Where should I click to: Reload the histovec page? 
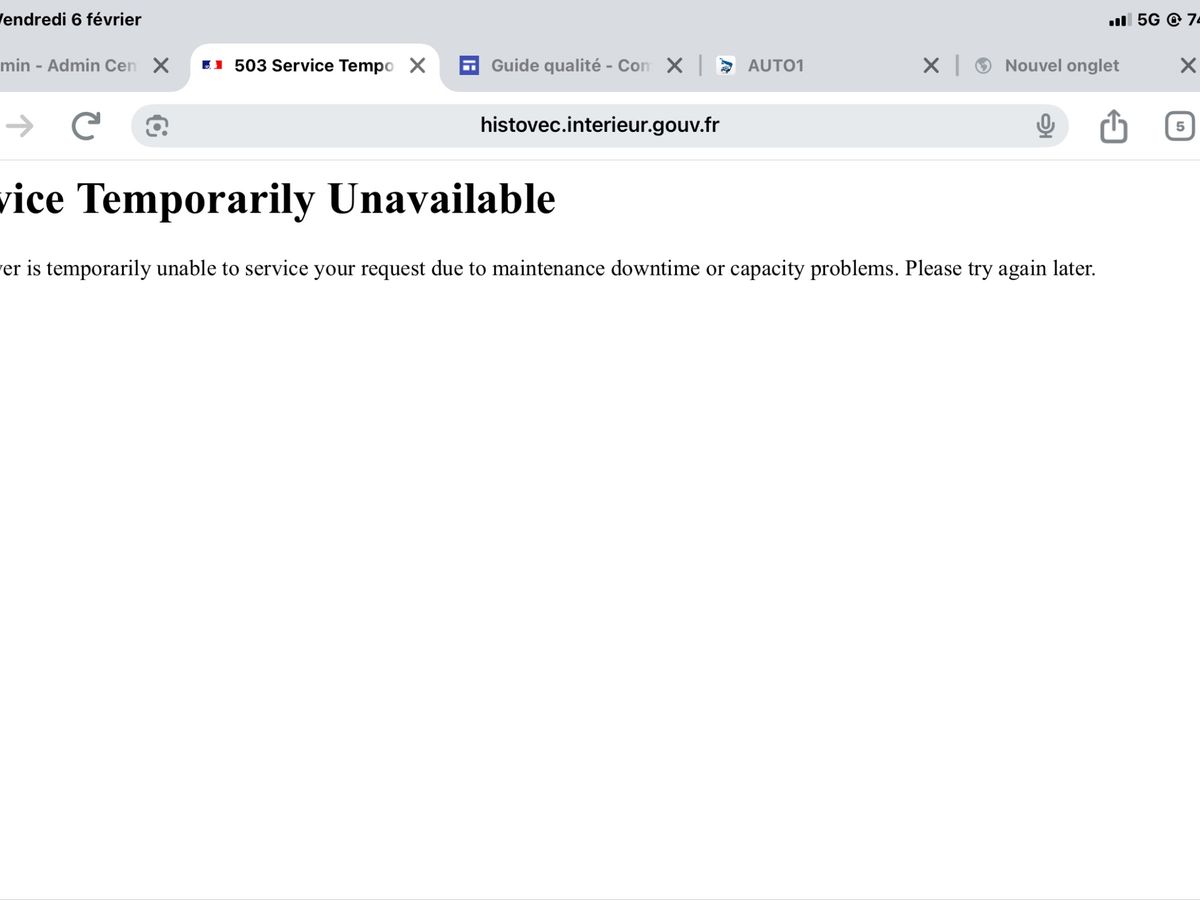point(86,126)
